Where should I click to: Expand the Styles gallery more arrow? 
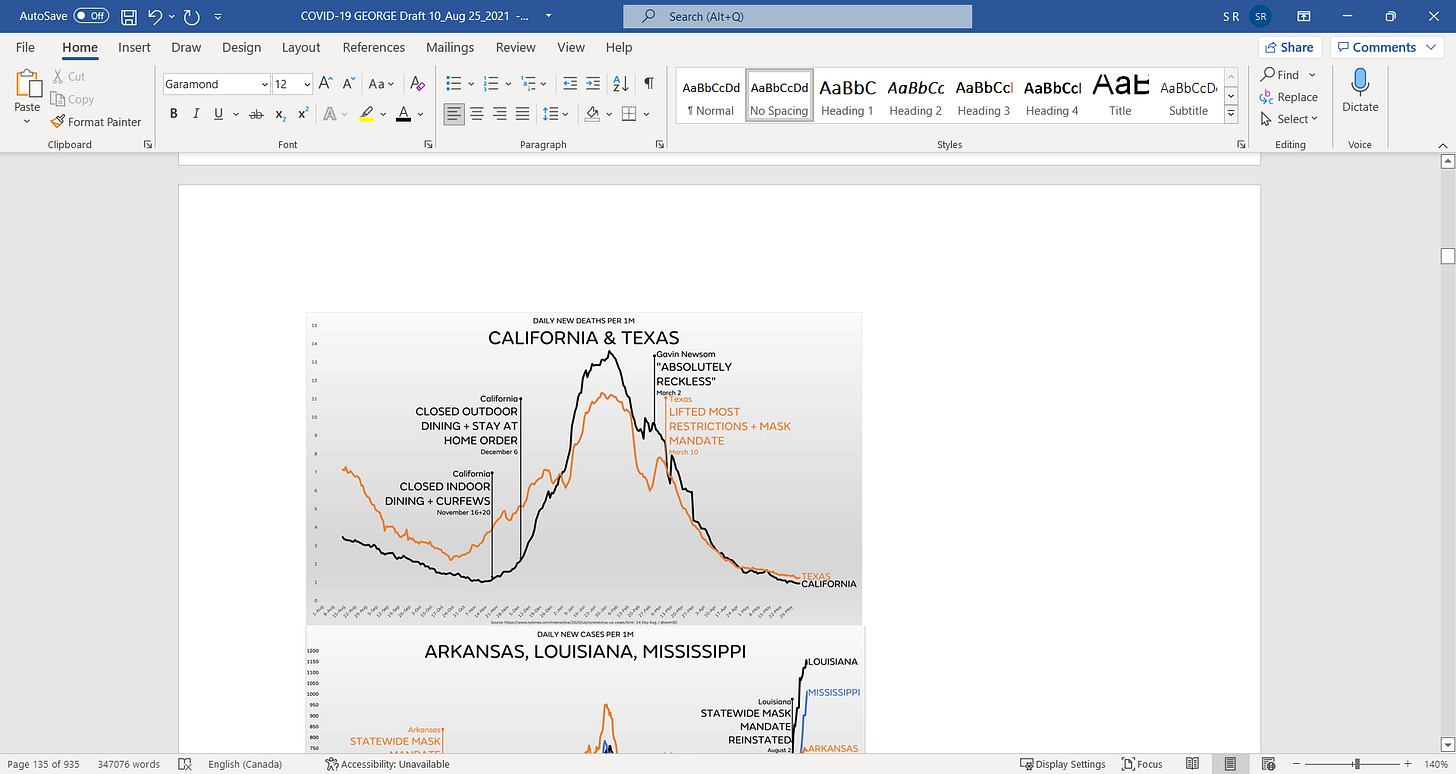point(1231,115)
